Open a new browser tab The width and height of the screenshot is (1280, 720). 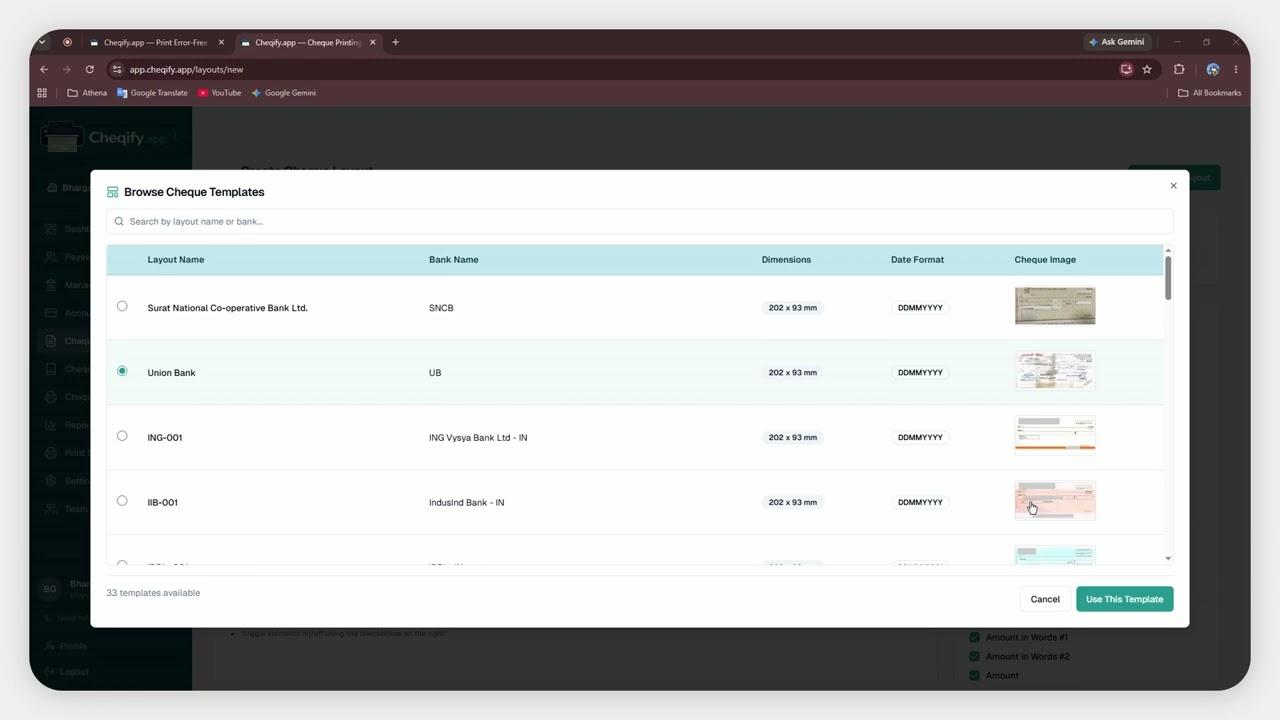[x=395, y=42]
